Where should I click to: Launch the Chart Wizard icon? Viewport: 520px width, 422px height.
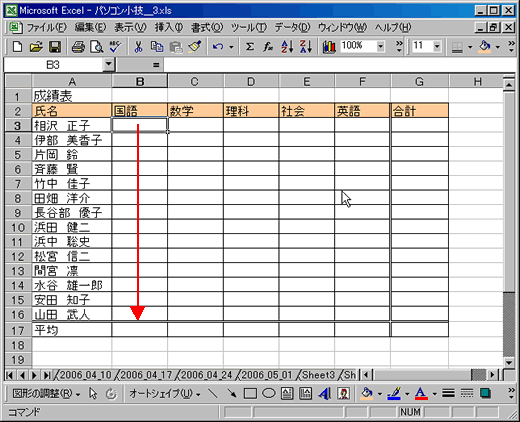tap(329, 47)
